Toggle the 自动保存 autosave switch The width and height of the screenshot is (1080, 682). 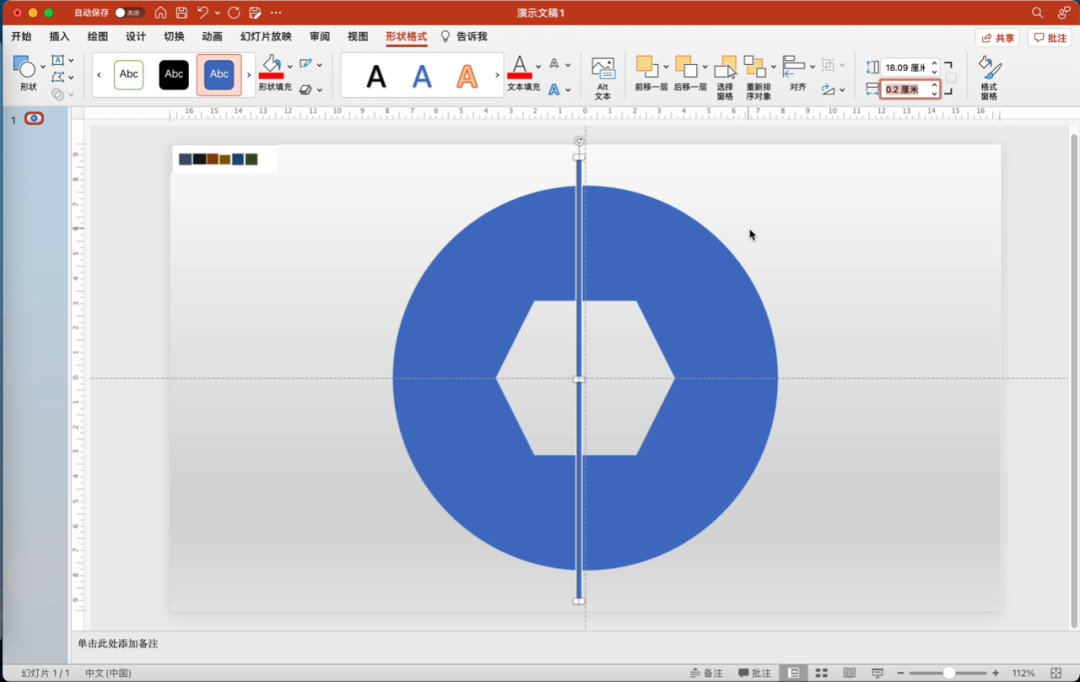click(129, 13)
